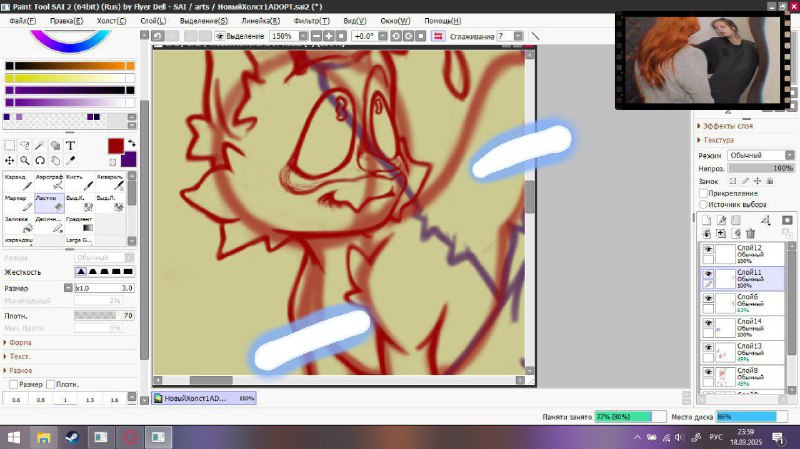Select the Text tool icon
The image size is (800, 449).
70,146
